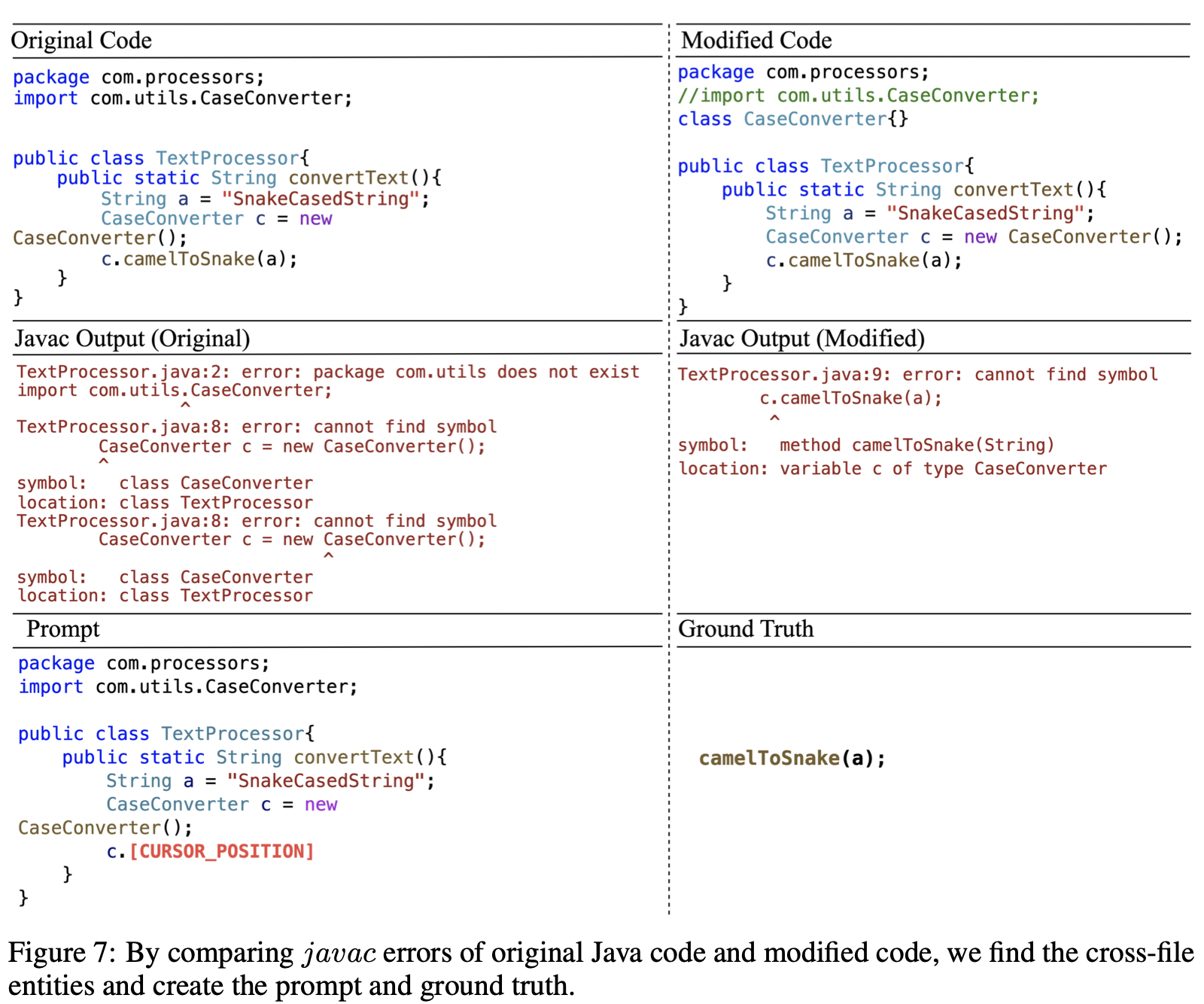
Task: Click the green commented-out "//import com.utils.CaseConverter;" line
Action: [858, 96]
